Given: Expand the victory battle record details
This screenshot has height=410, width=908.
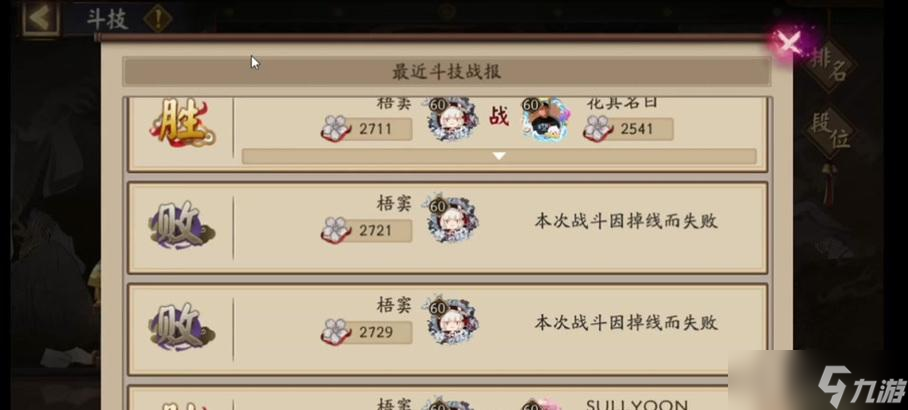Looking at the screenshot, I should coord(499,156).
